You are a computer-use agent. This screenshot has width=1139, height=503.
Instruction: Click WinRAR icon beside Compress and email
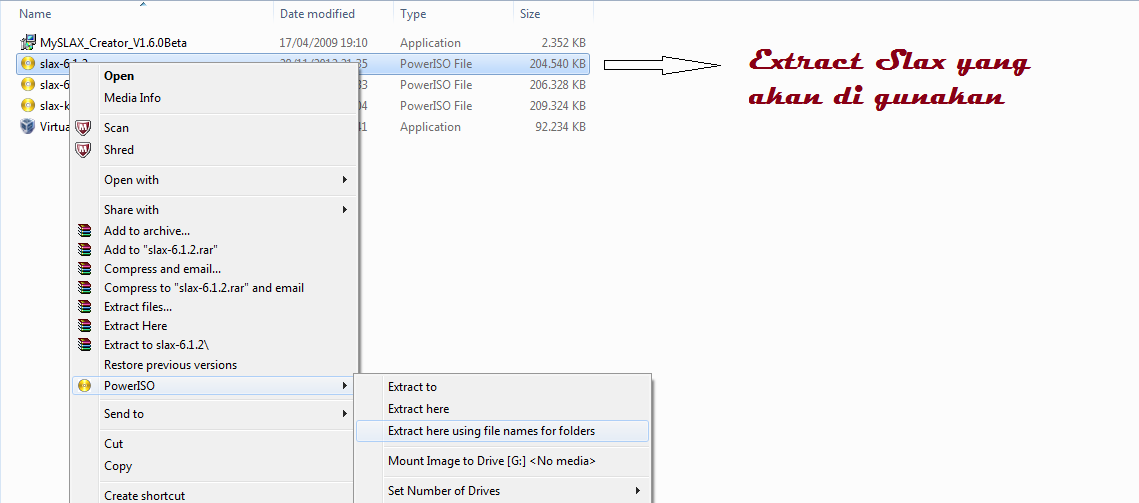85,269
